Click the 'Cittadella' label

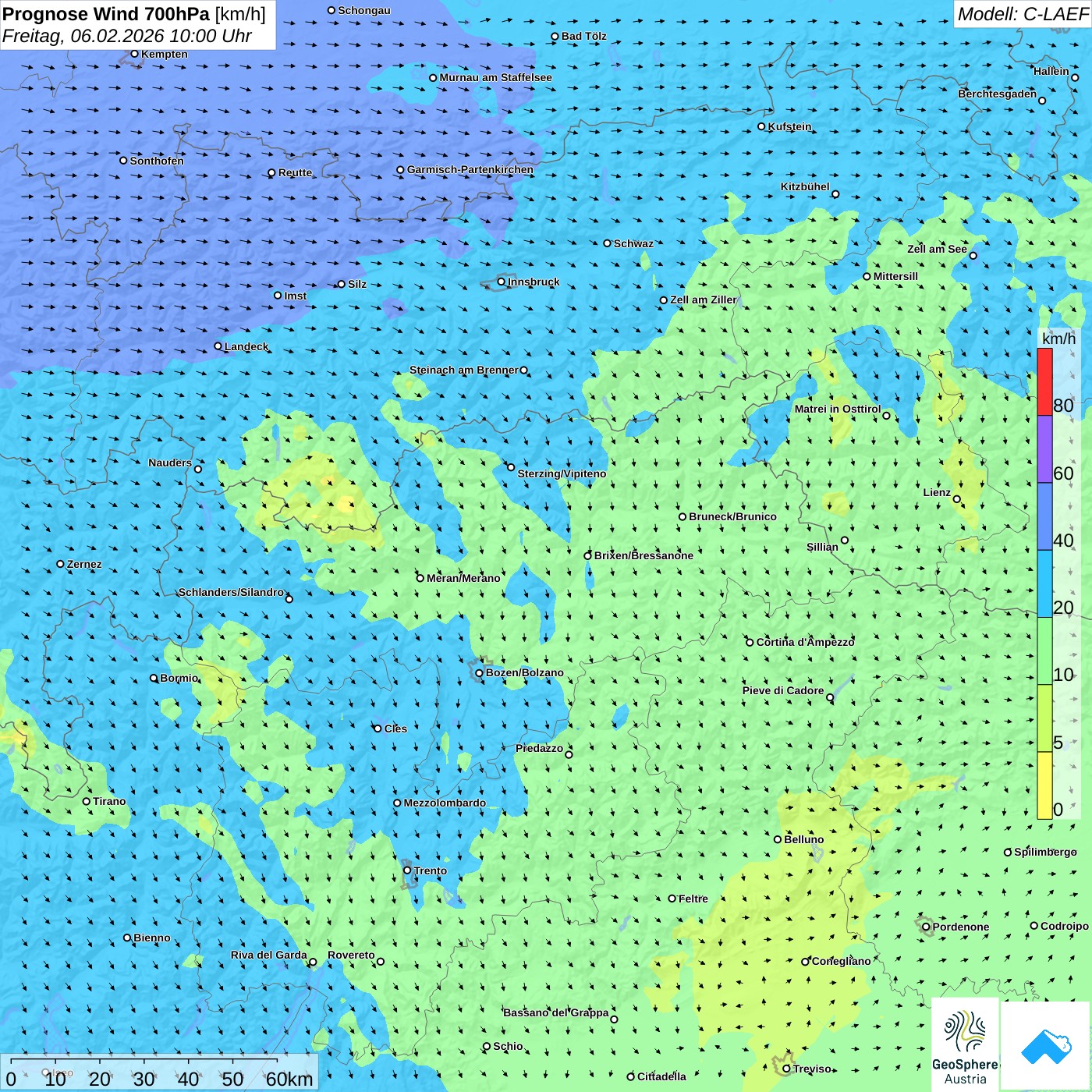(662, 1076)
